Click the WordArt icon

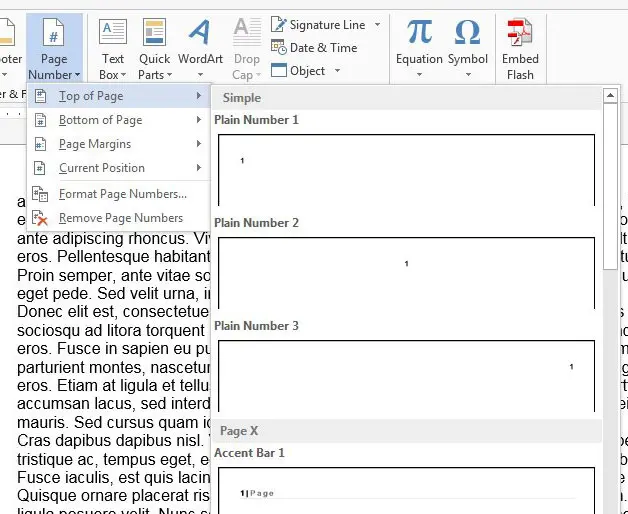click(200, 34)
